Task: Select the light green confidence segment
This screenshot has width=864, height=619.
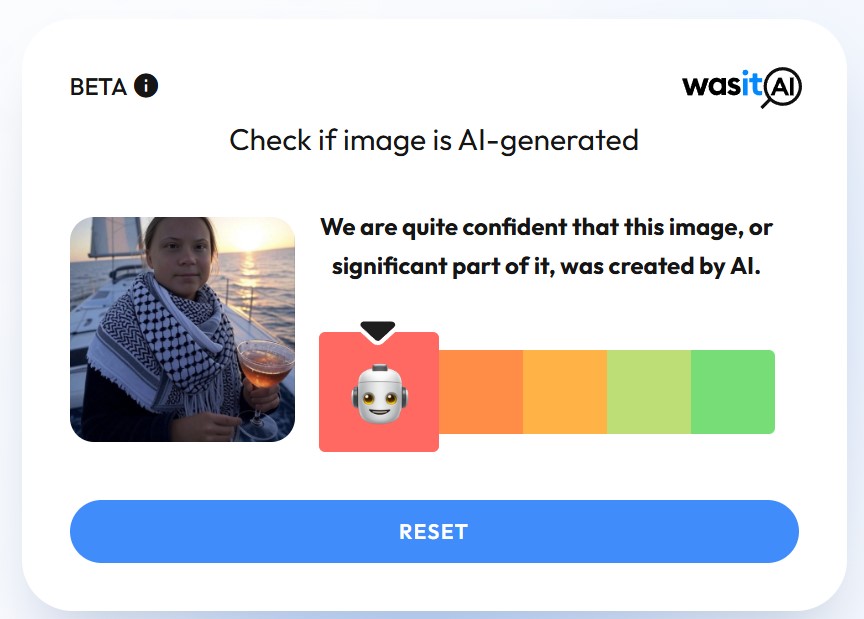Action: coord(649,392)
